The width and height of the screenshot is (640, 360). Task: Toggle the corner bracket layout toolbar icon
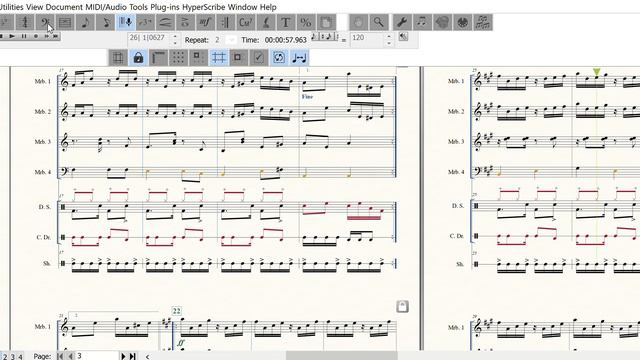pyautogui.click(x=158, y=58)
